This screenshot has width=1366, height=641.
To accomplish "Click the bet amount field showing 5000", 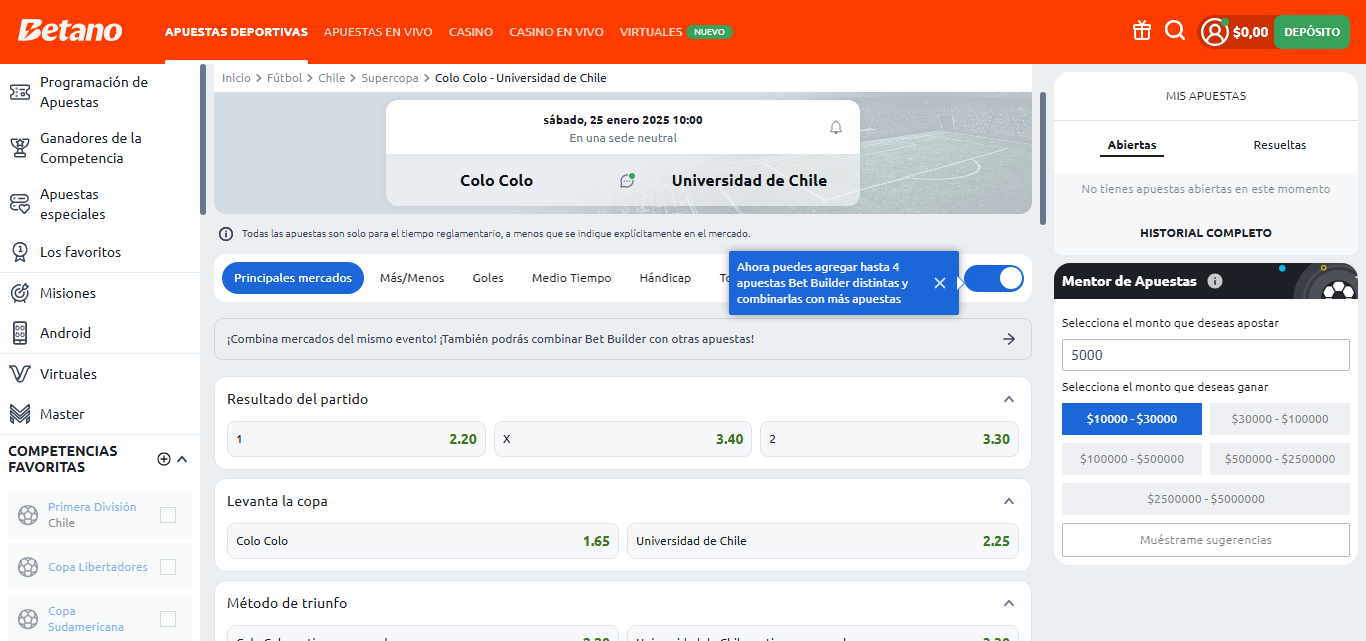I will click(x=1206, y=355).
